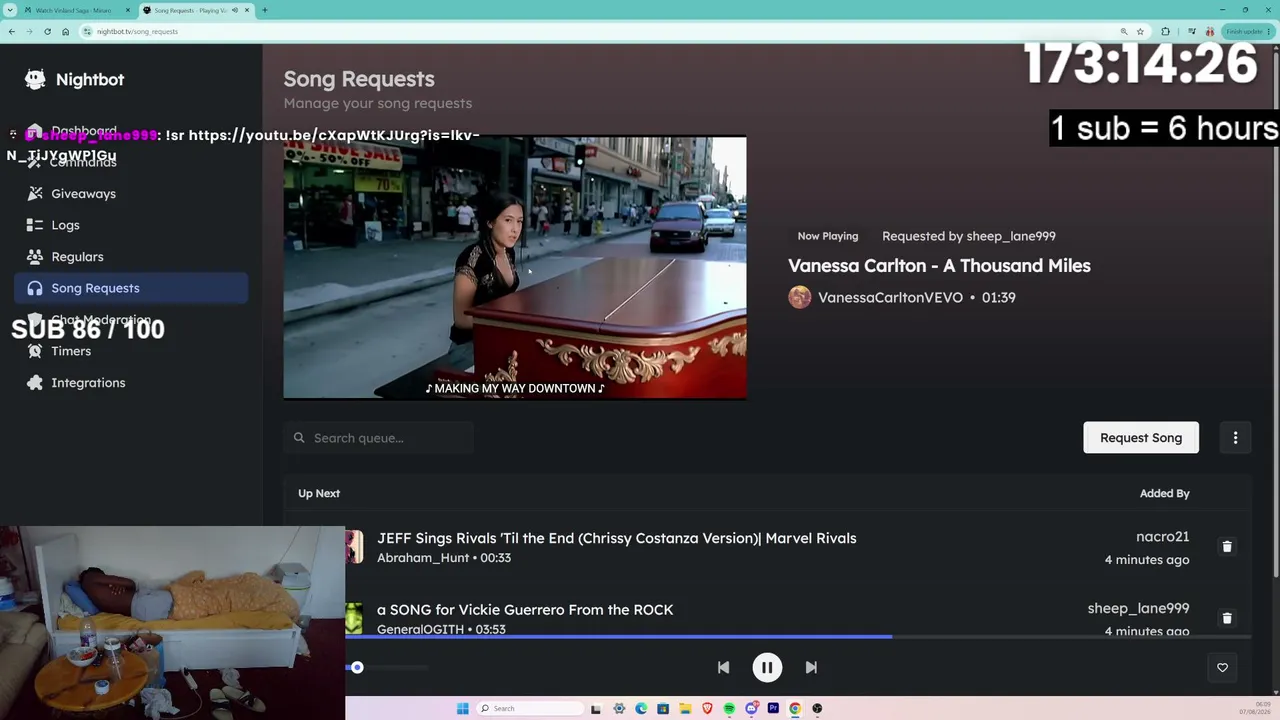Expand the tab search dropdown arrow

coord(10,10)
